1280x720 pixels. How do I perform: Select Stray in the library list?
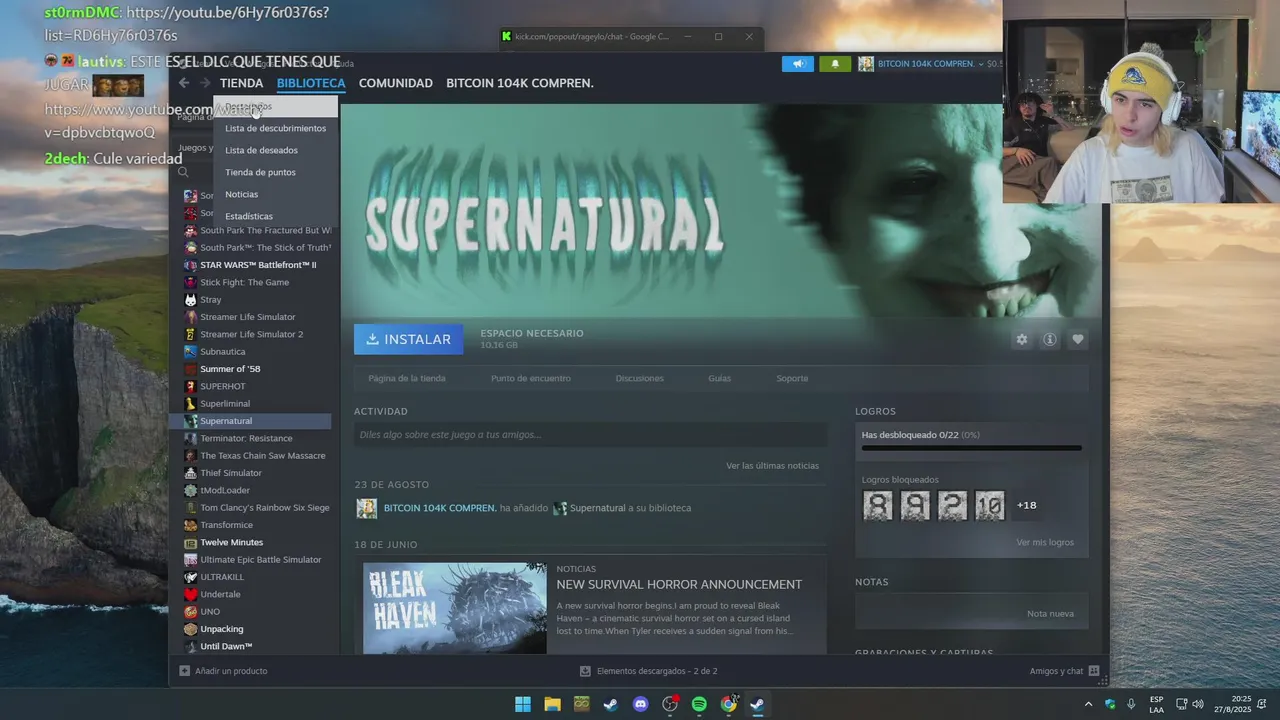(x=211, y=300)
